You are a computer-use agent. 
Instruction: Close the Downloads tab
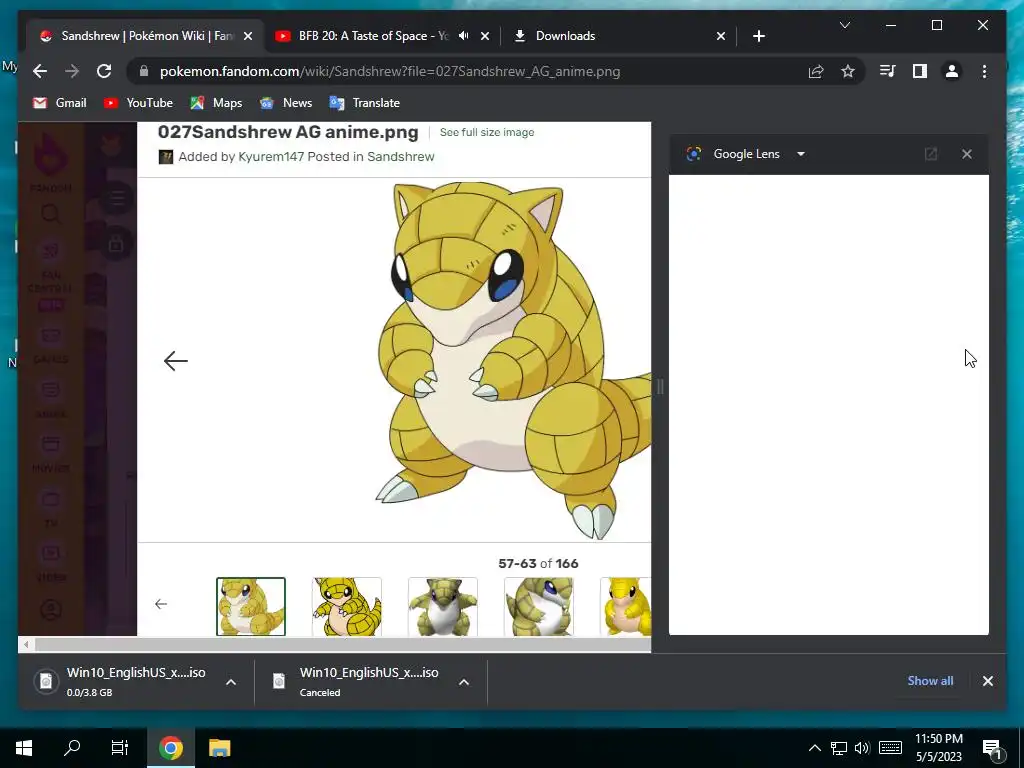click(x=720, y=36)
